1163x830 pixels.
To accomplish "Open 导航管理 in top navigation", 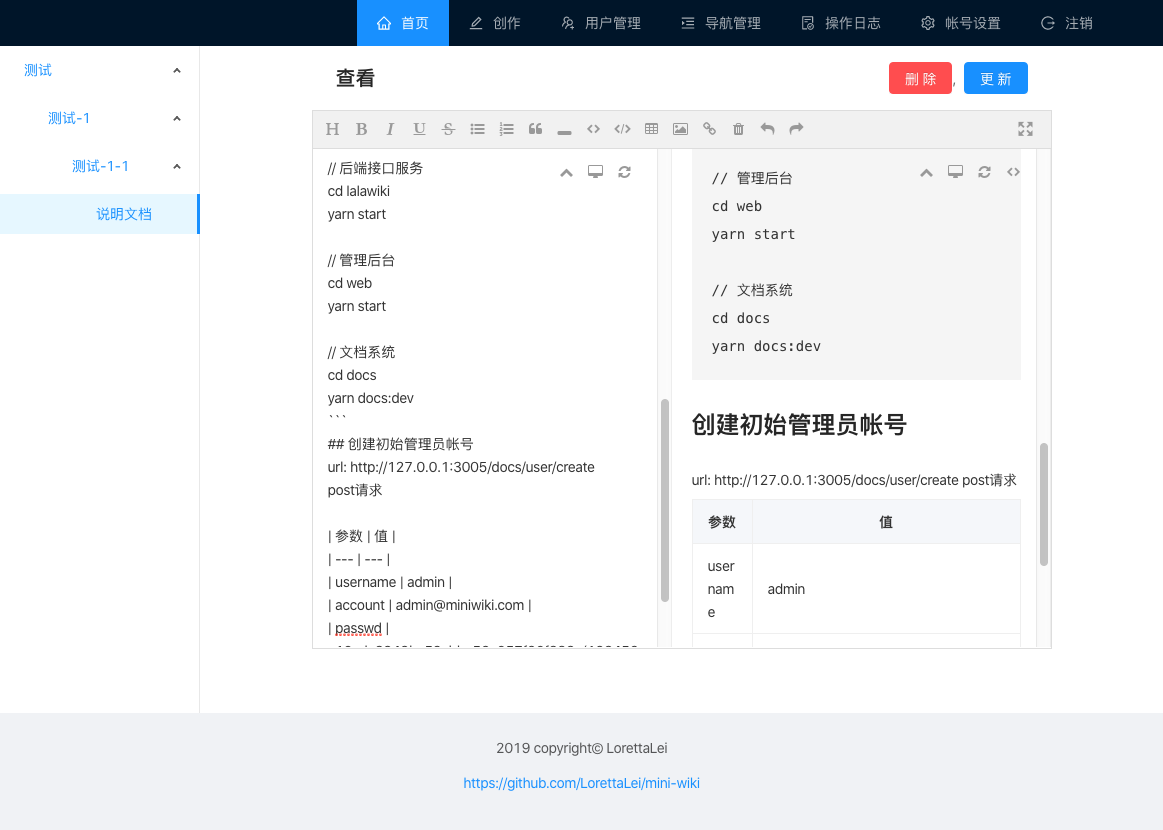I will point(721,23).
